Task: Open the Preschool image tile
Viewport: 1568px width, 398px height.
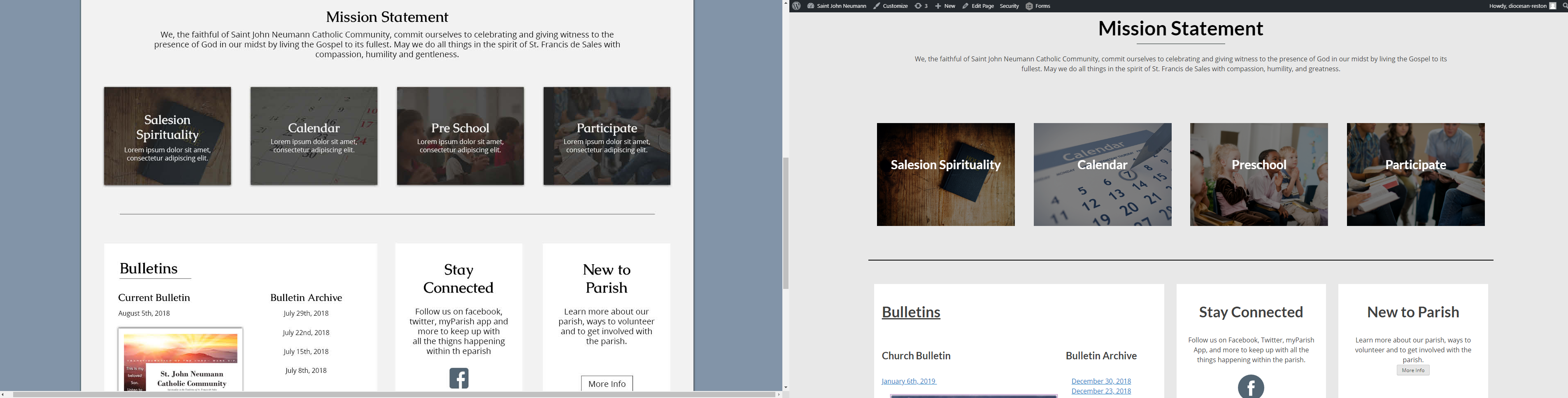Action: pos(1259,175)
